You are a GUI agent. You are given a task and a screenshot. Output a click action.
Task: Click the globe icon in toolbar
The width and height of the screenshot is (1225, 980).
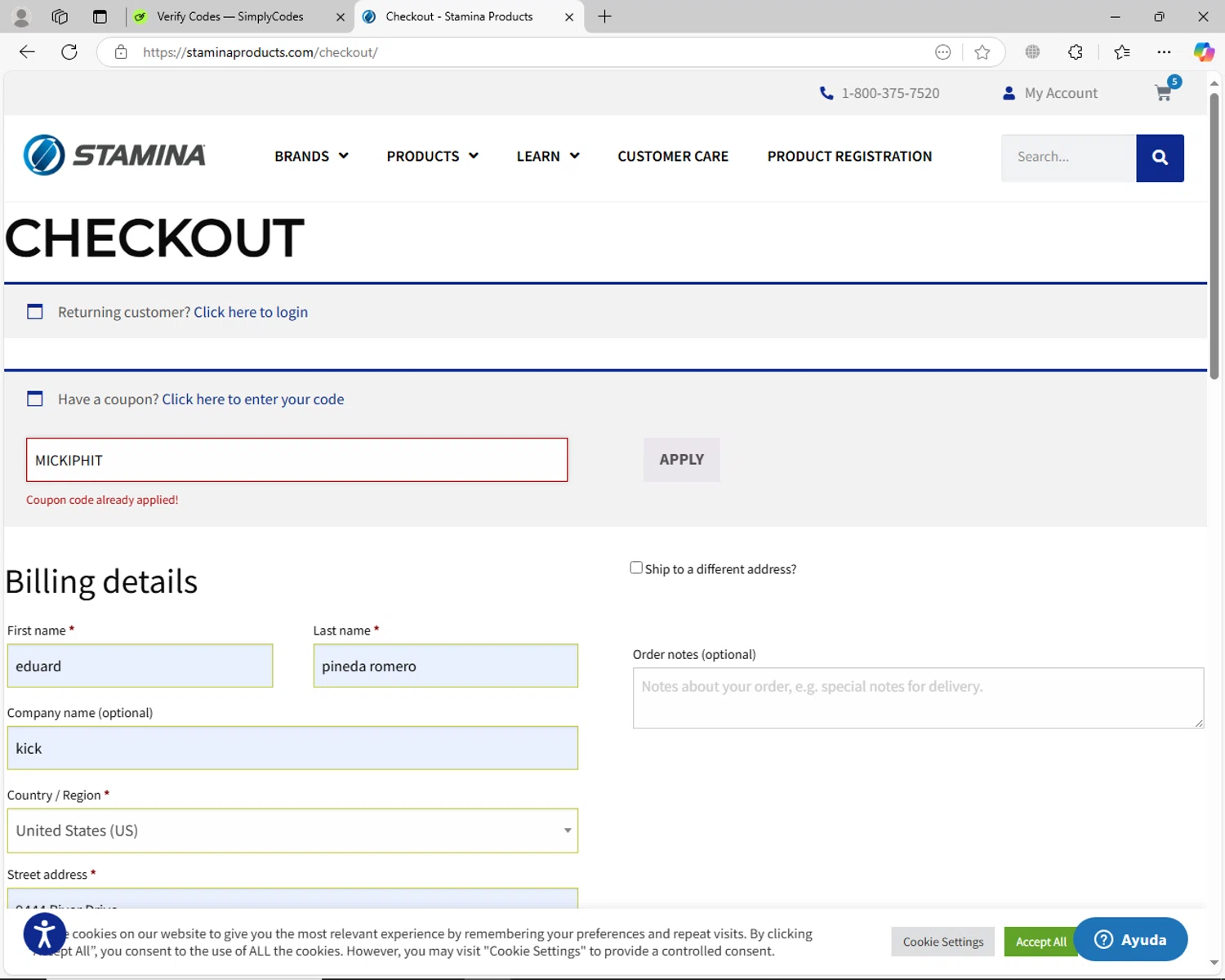point(1032,52)
